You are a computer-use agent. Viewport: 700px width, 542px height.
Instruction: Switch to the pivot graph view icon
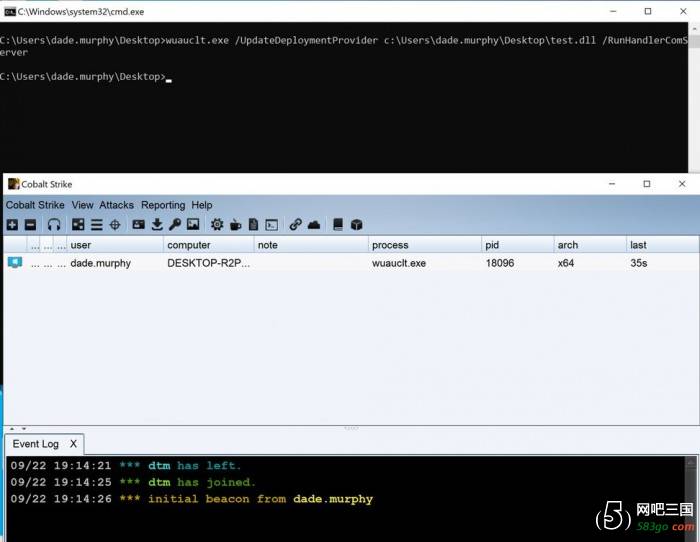point(78,225)
